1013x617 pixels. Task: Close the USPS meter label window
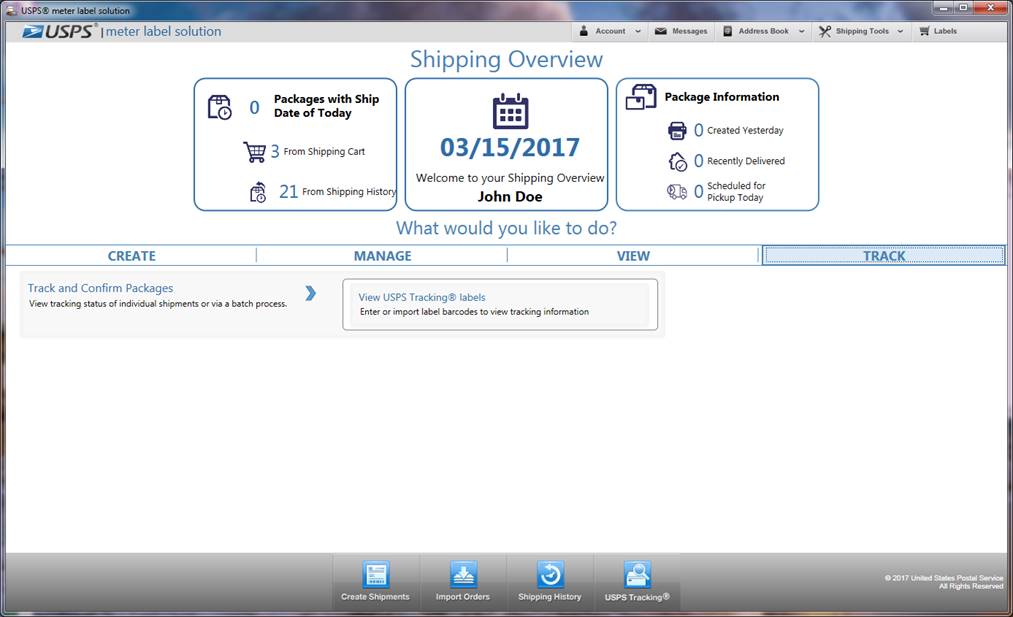point(990,8)
